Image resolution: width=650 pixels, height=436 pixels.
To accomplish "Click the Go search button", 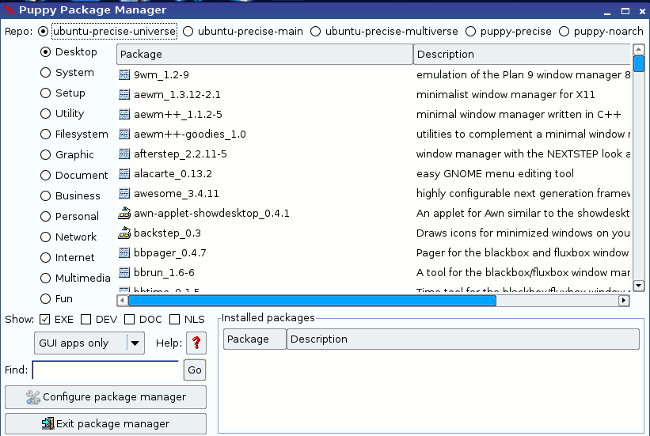I will pos(194,370).
